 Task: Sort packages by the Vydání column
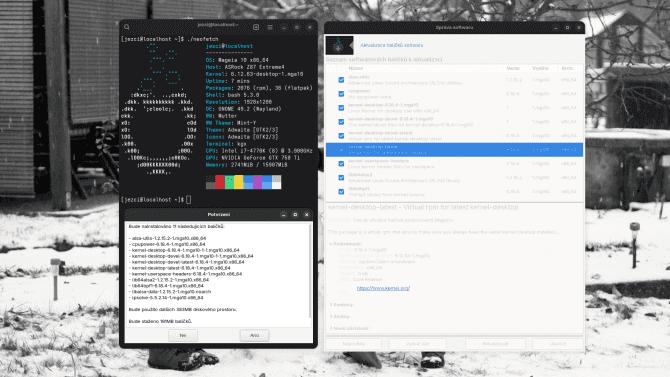pyautogui.click(x=541, y=68)
